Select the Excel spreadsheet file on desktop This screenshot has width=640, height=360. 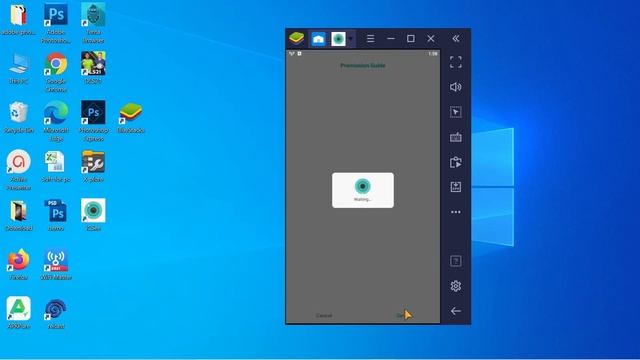click(x=56, y=166)
